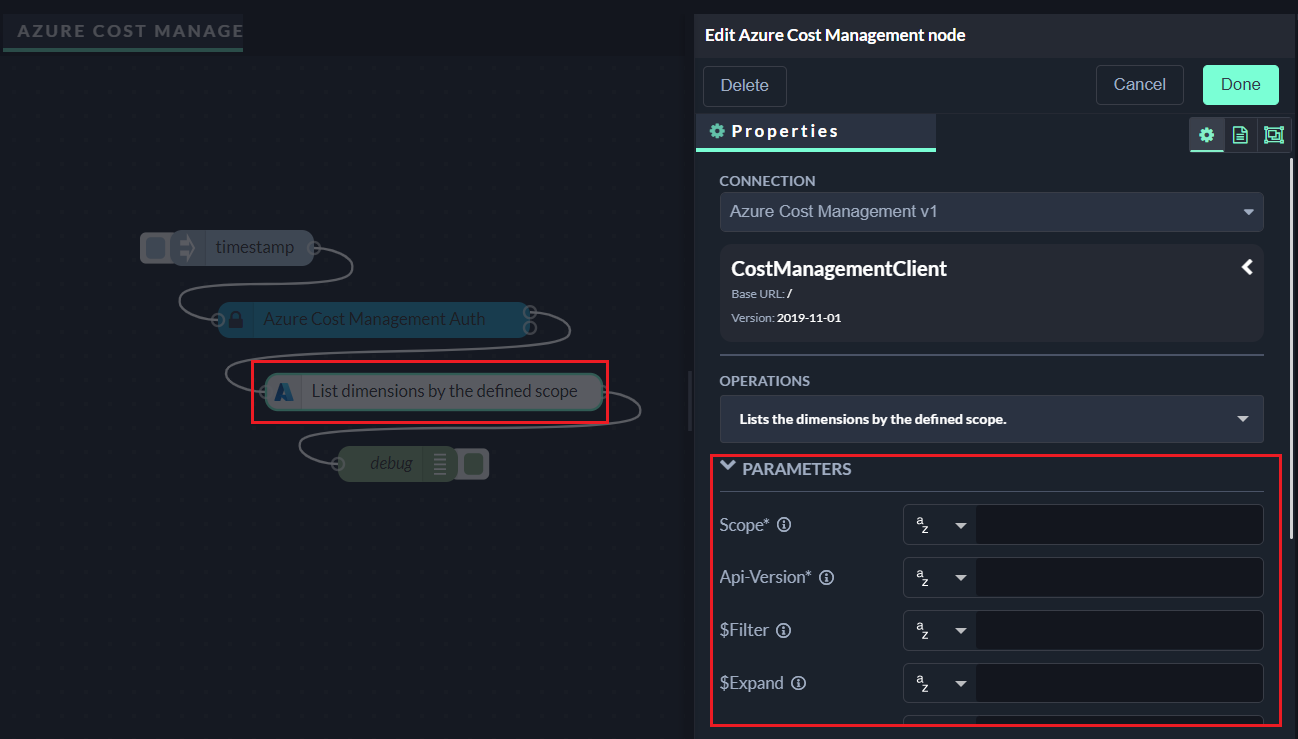Click info icon next to Api-Version
The image size is (1298, 739).
(827, 577)
